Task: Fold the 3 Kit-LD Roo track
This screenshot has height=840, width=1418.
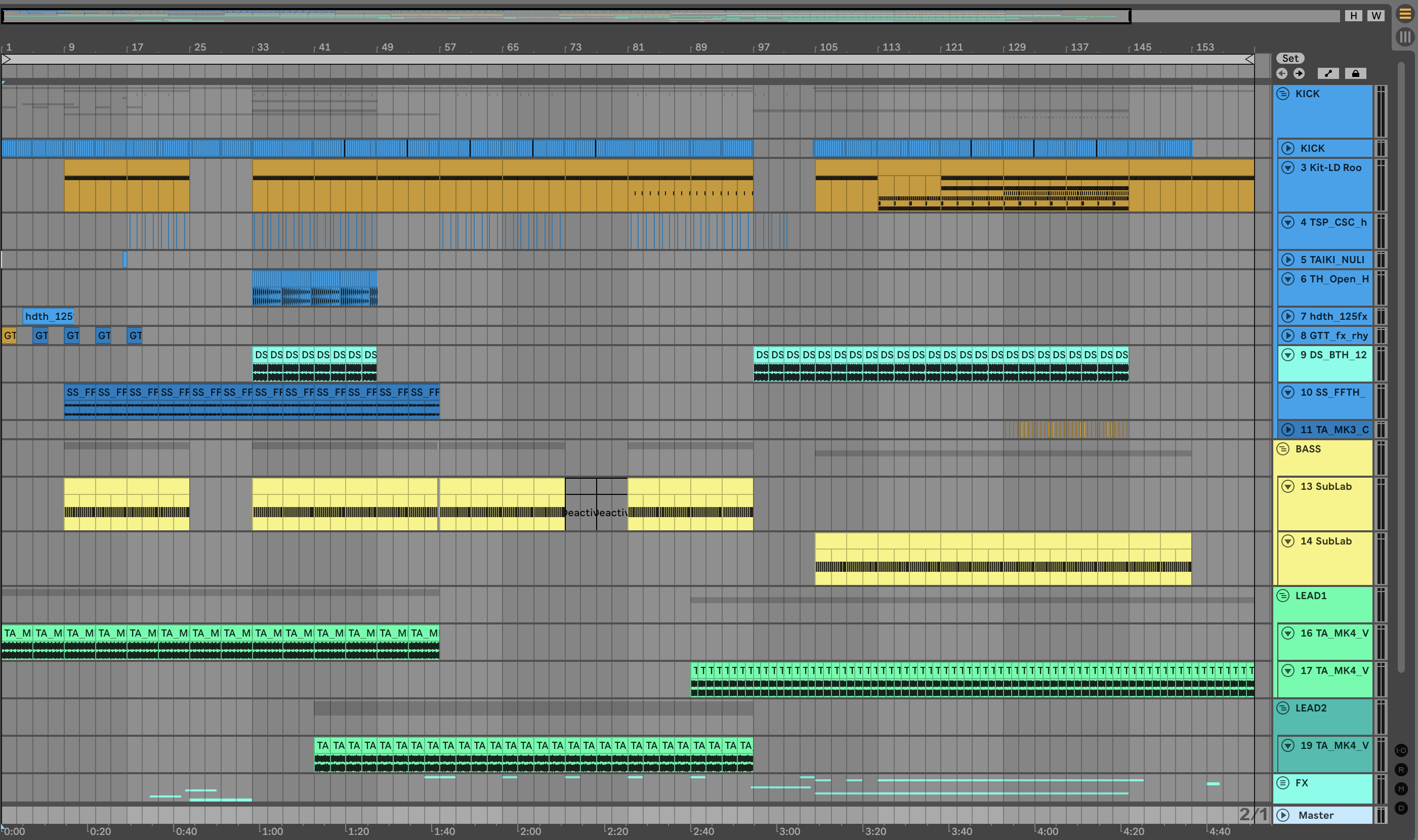Action: (1288, 167)
